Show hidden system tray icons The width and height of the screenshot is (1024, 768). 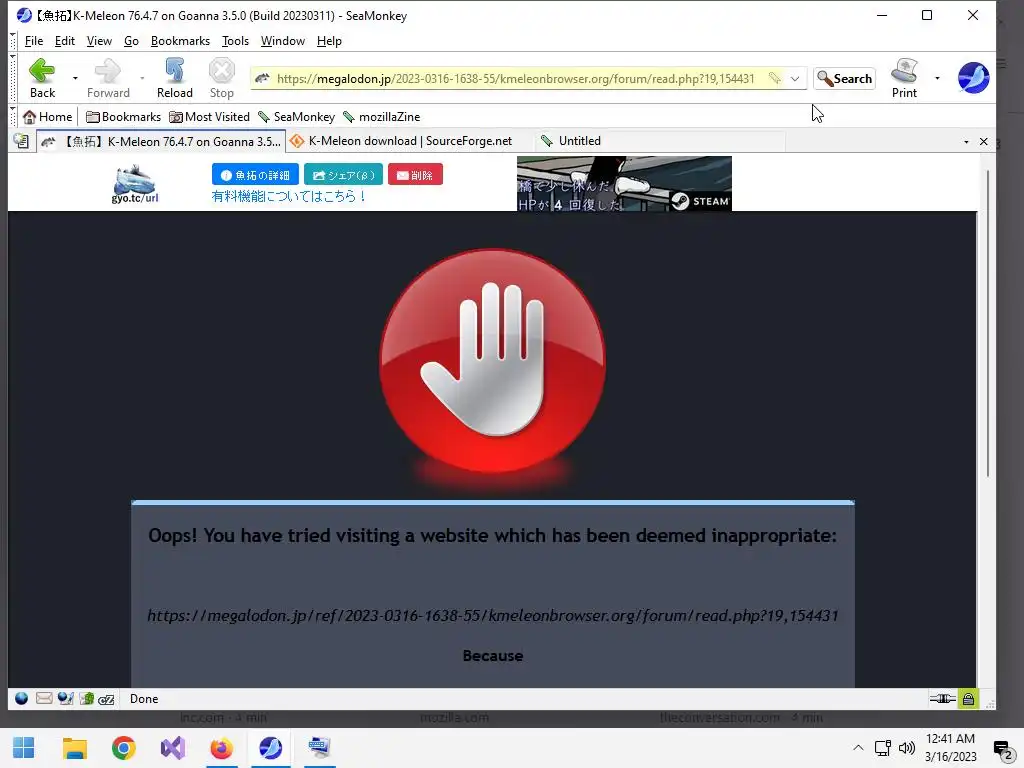858,748
